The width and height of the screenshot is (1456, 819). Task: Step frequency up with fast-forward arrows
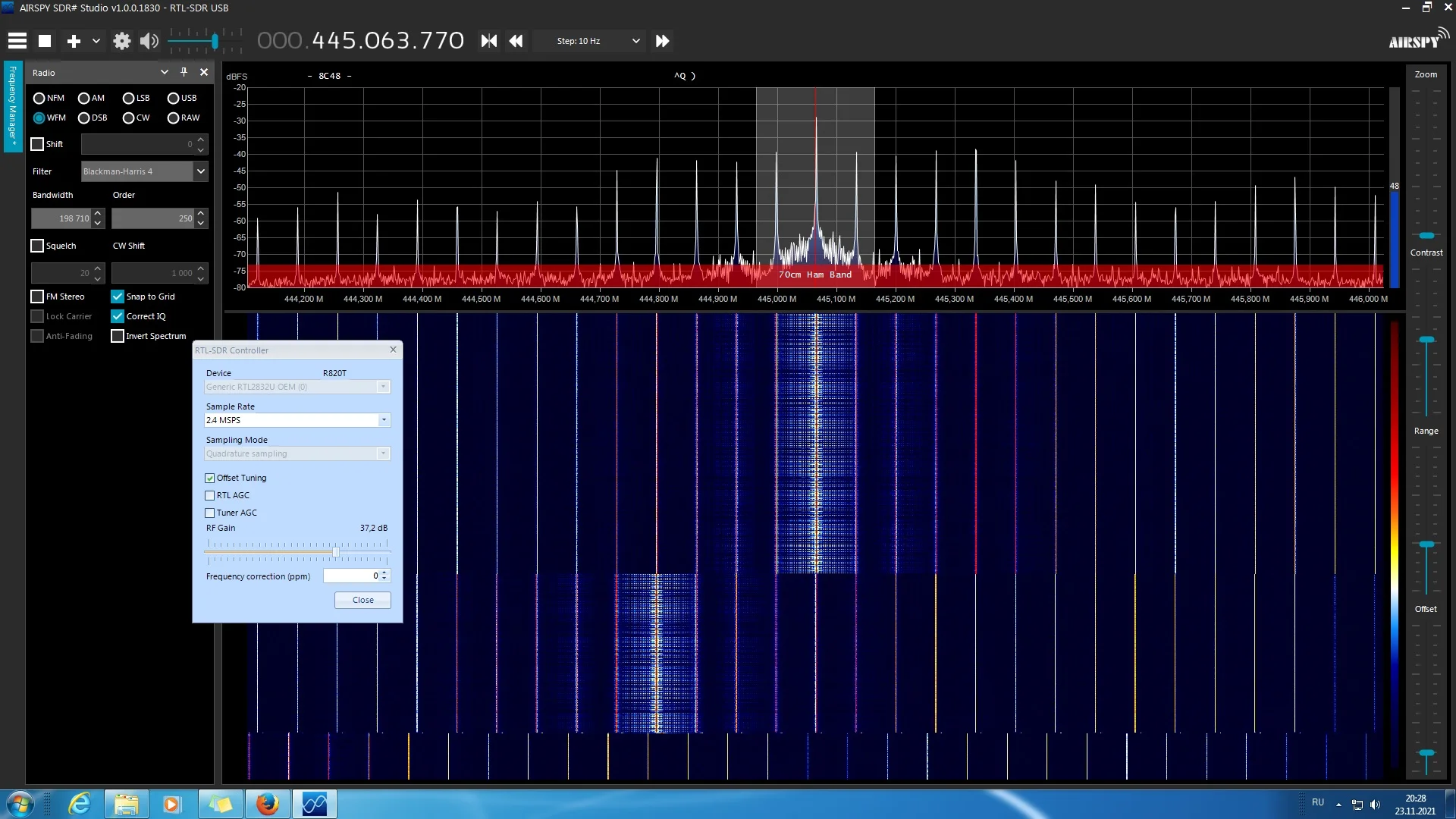click(662, 41)
